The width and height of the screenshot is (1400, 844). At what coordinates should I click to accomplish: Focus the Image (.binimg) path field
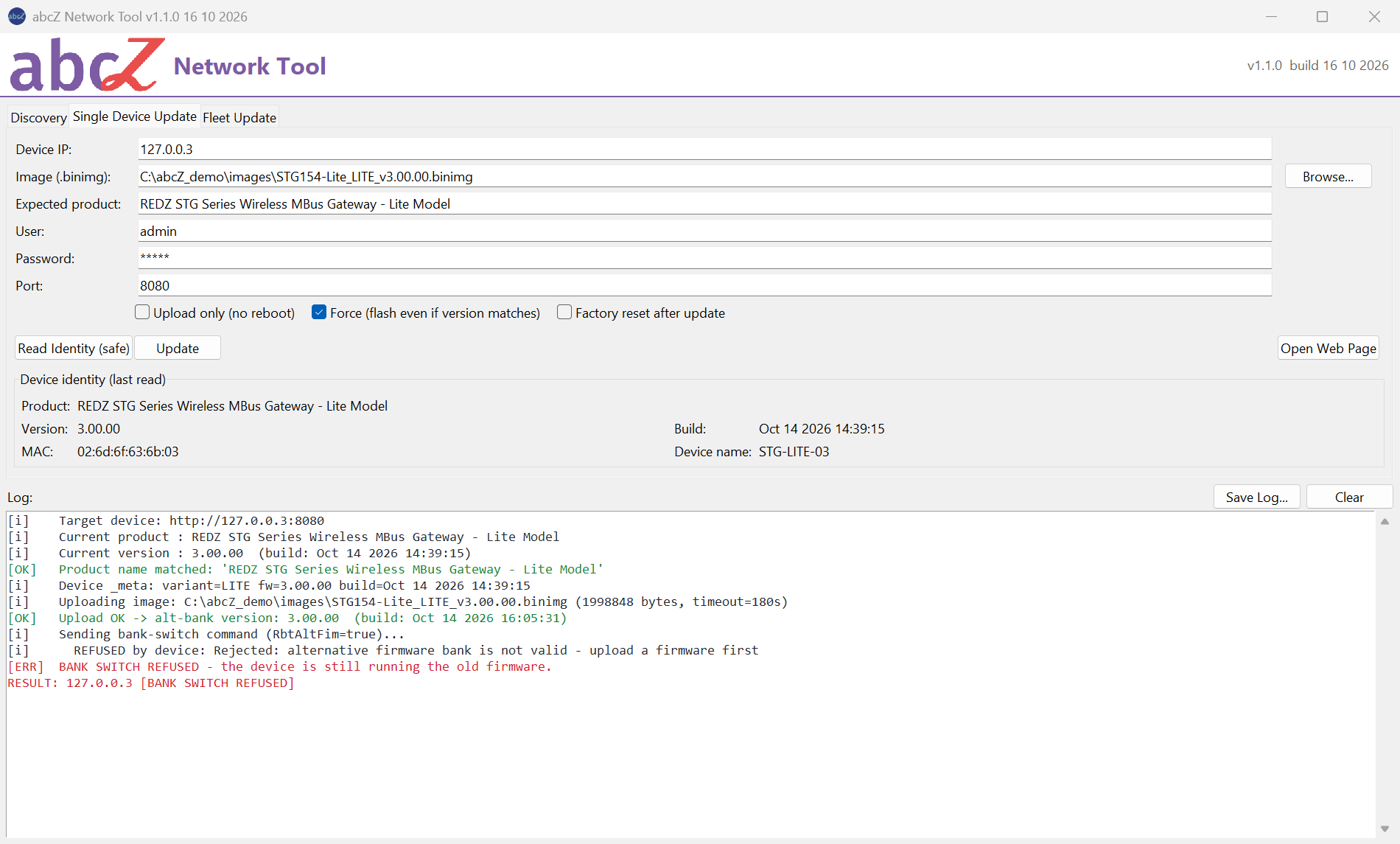[704, 176]
